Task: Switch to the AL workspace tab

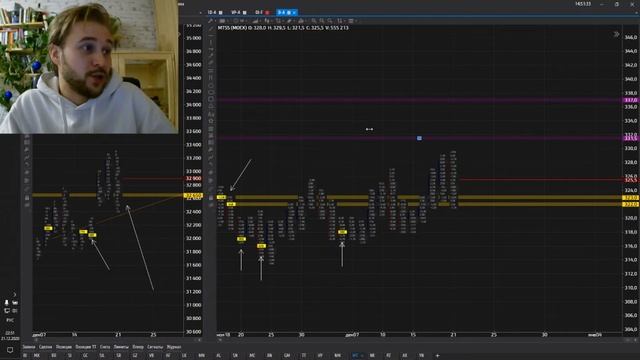Action: click(218, 356)
